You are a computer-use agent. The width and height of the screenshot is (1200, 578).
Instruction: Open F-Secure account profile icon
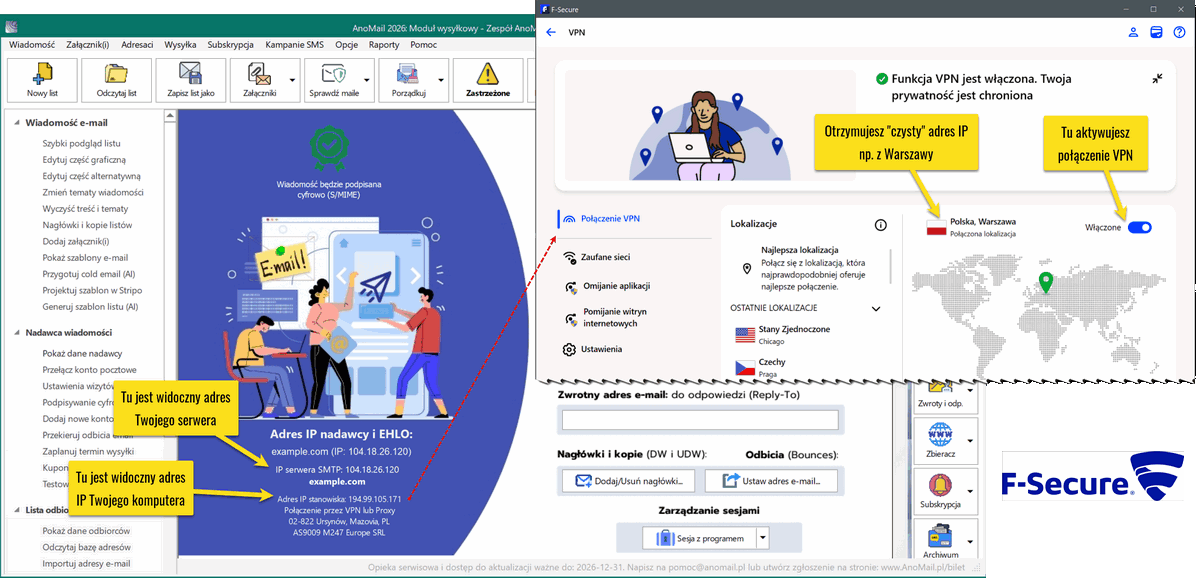coord(1134,32)
